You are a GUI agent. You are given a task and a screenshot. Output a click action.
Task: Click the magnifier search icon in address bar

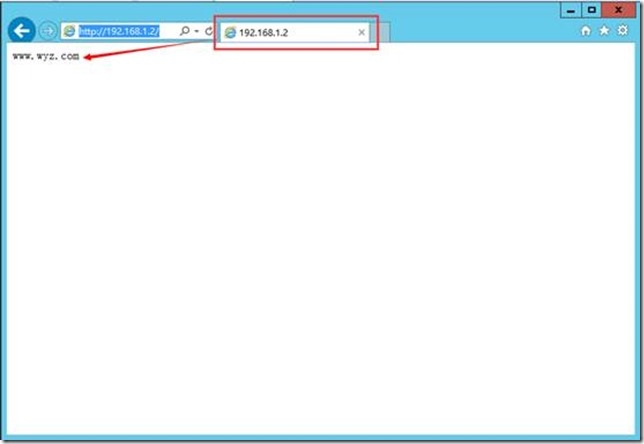point(185,31)
